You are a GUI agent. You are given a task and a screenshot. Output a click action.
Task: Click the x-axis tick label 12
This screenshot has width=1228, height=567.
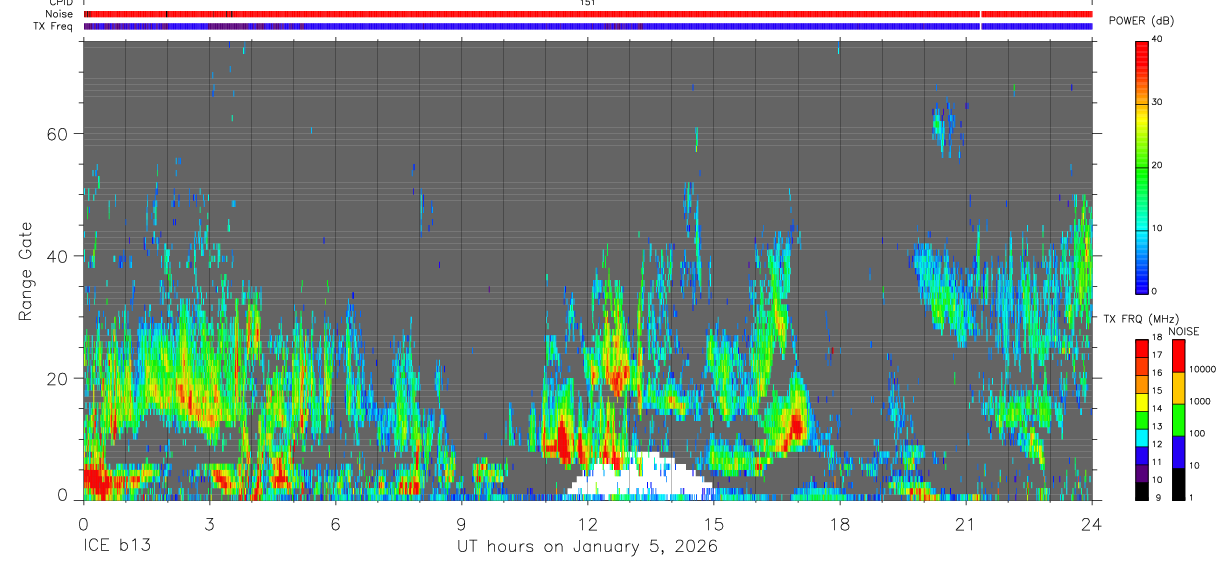[587, 524]
